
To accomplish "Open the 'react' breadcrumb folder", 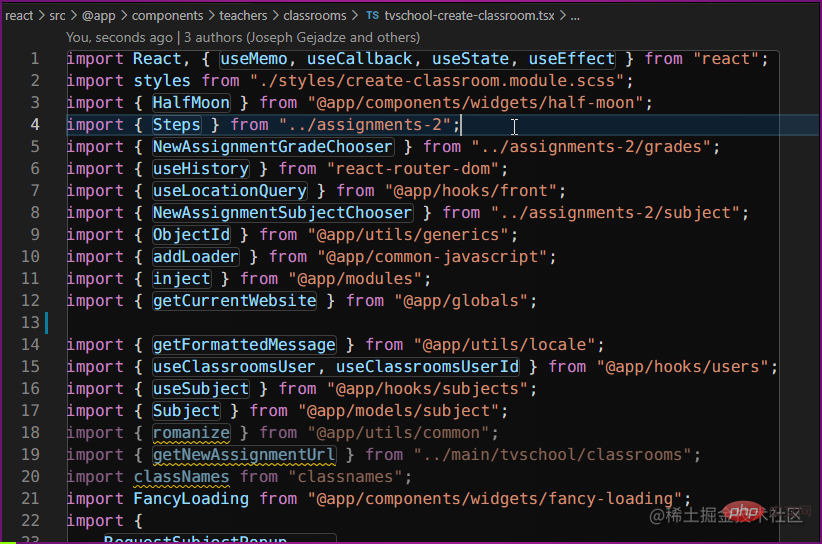I will pos(19,16).
